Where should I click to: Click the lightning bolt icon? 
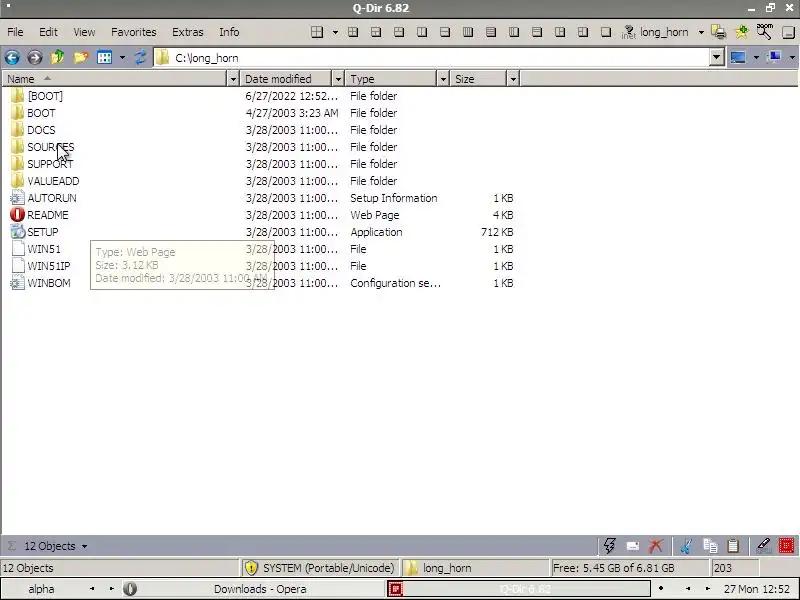(x=610, y=545)
